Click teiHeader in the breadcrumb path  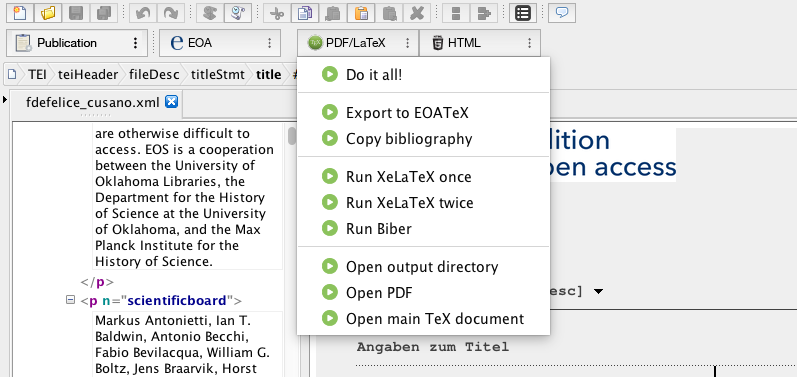[88, 75]
